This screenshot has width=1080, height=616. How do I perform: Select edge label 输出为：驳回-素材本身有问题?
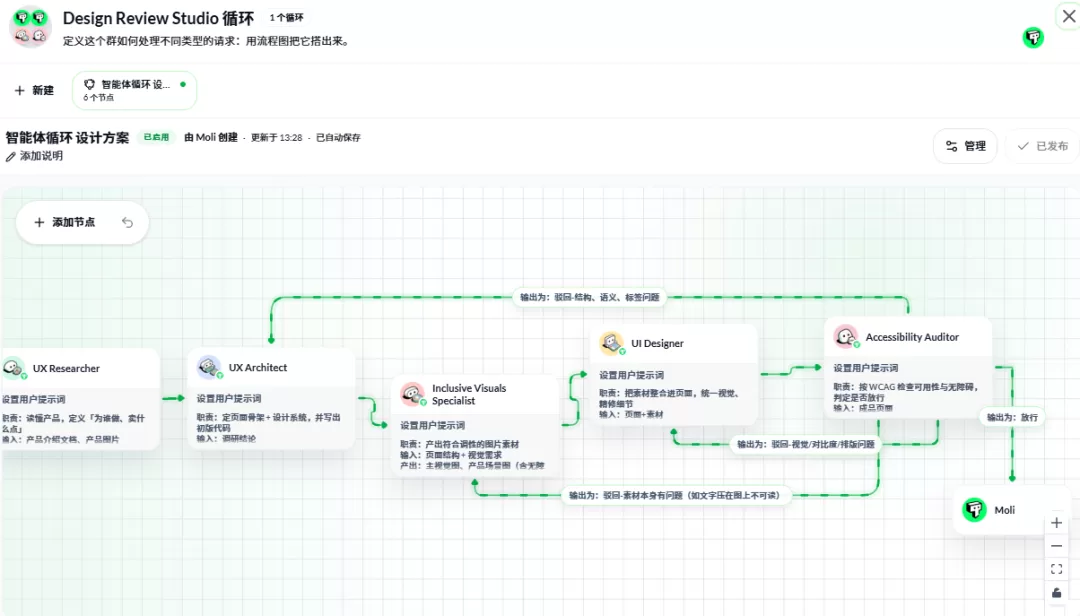coord(674,495)
